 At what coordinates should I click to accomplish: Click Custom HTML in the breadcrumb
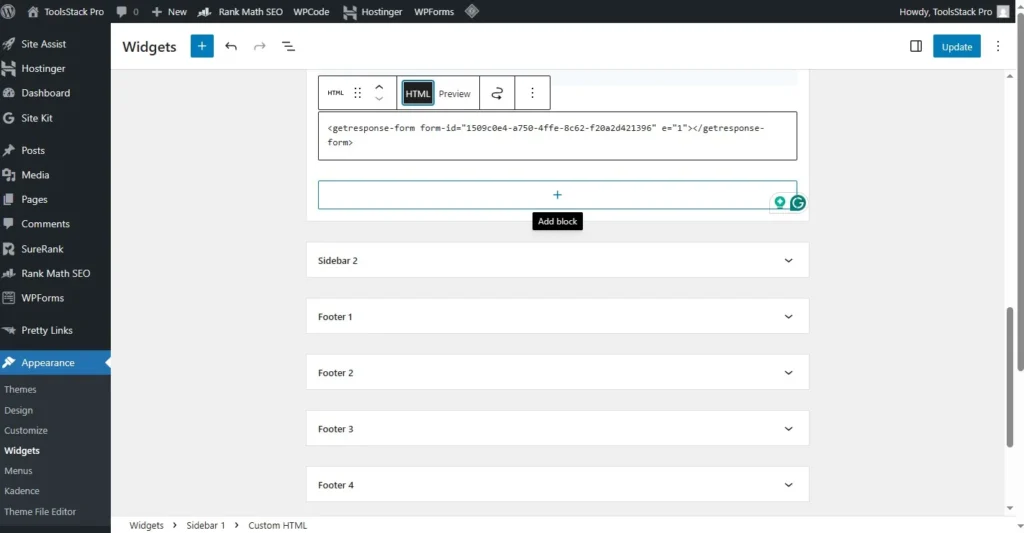click(x=278, y=525)
